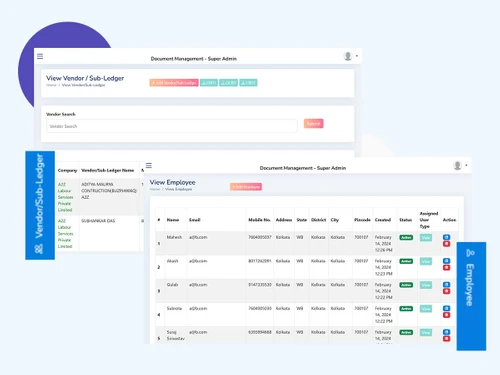Screen dimensions: 500x375
Task: Click blue edit icon for Subrata
Action: [x=446, y=308]
